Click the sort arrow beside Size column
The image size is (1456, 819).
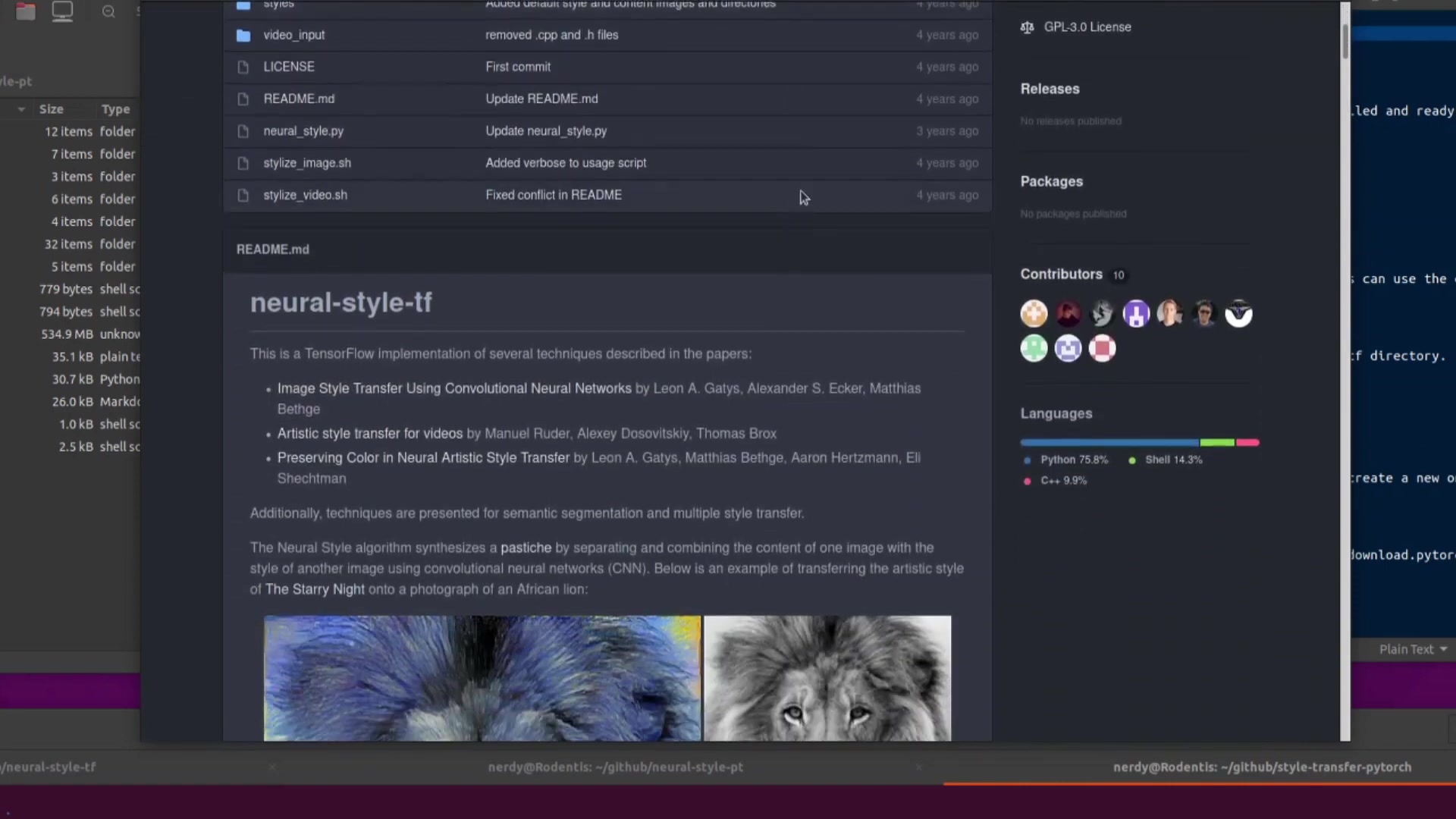[21, 109]
